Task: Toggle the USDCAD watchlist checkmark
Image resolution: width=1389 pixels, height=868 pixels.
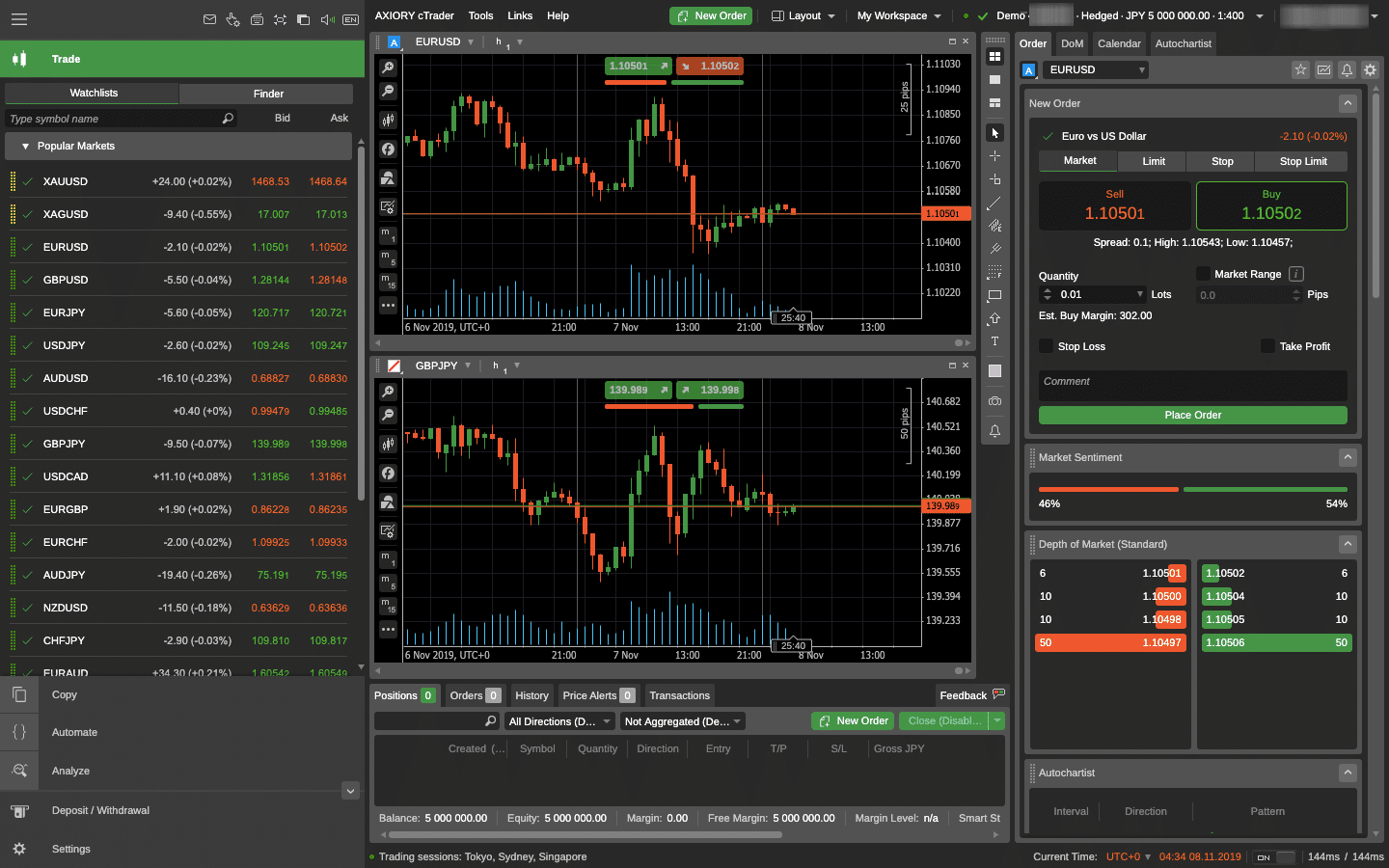Action: [28, 476]
